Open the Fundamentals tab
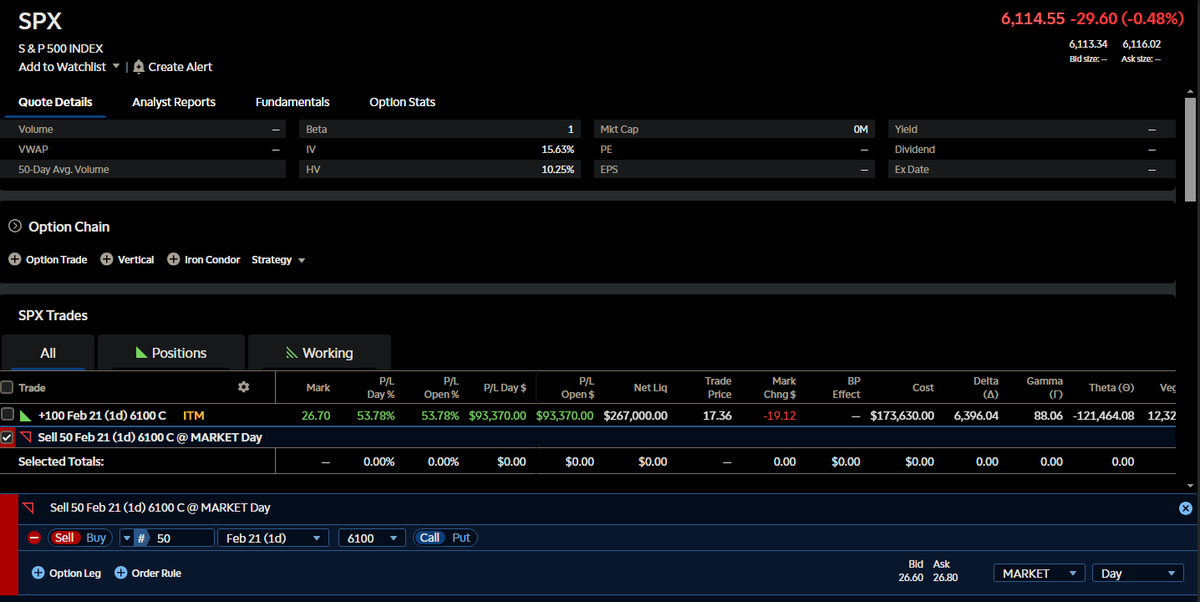Image resolution: width=1200 pixels, height=602 pixels. click(292, 102)
